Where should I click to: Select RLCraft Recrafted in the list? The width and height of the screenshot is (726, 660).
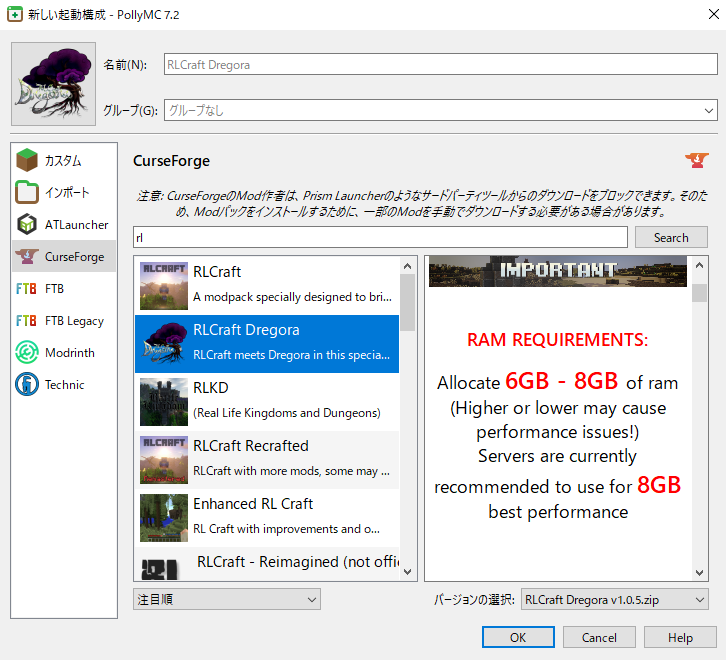tap(267, 459)
